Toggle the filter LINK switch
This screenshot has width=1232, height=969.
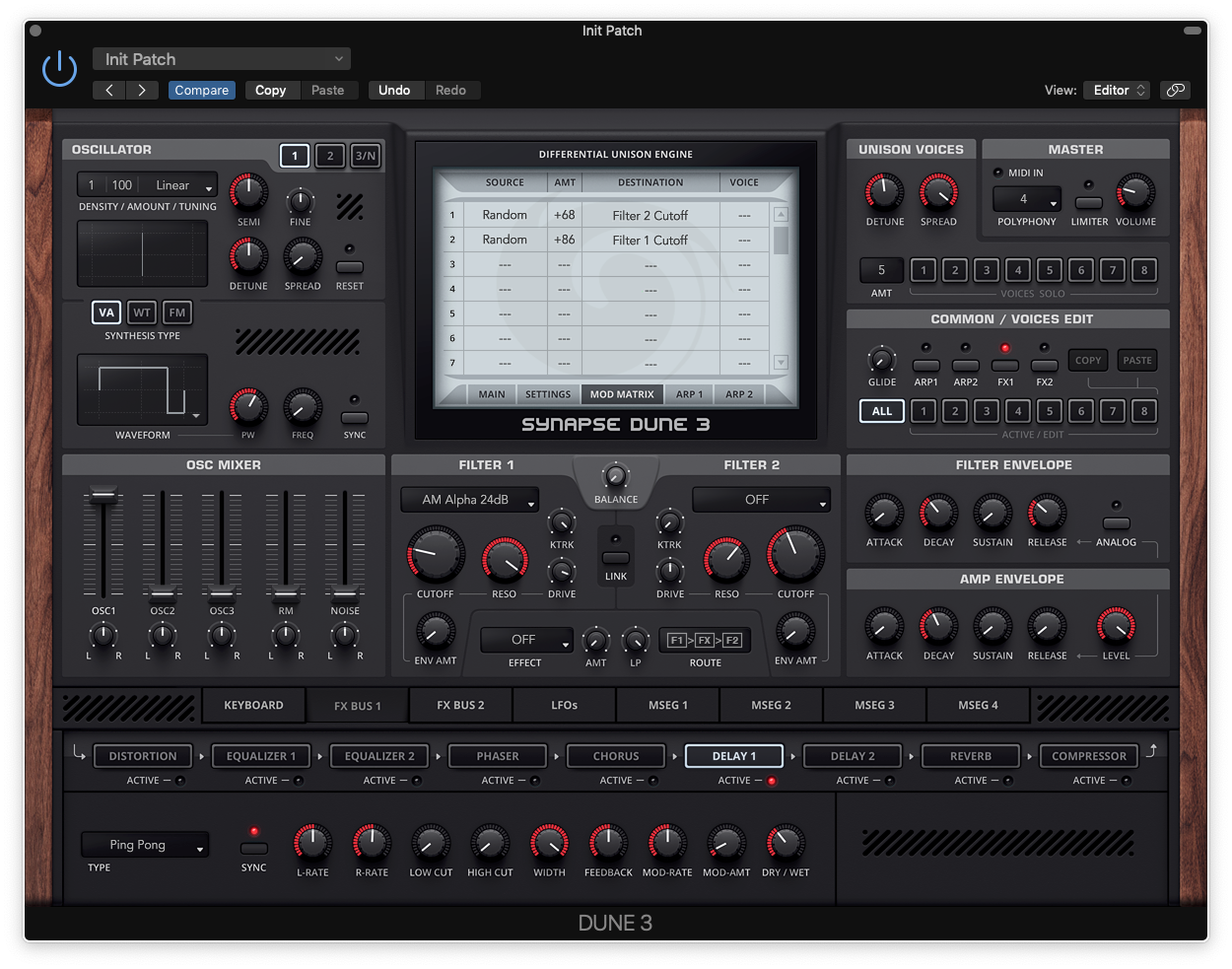pyautogui.click(x=615, y=557)
